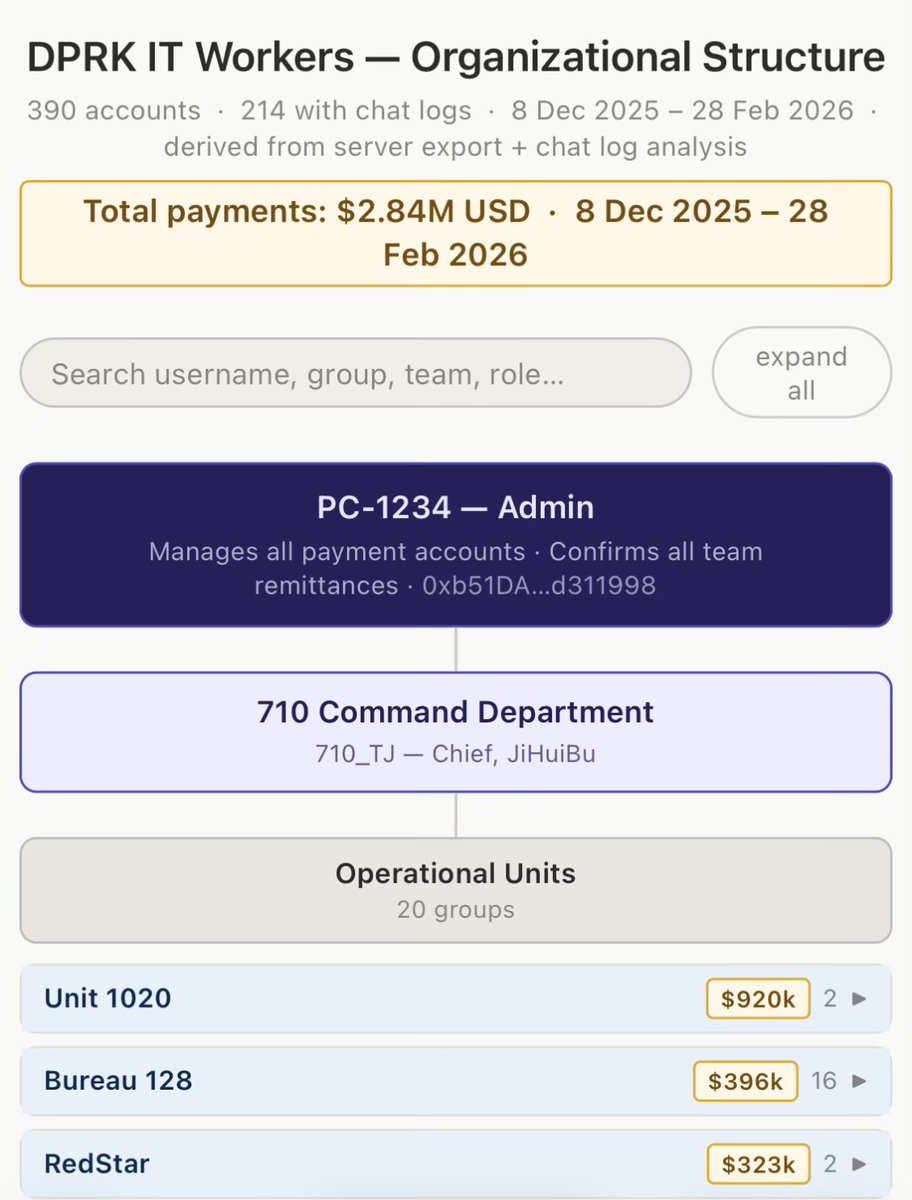Click the member count 2 on RedStar
Viewport: 912px width, 1200px height.
pos(830,1164)
